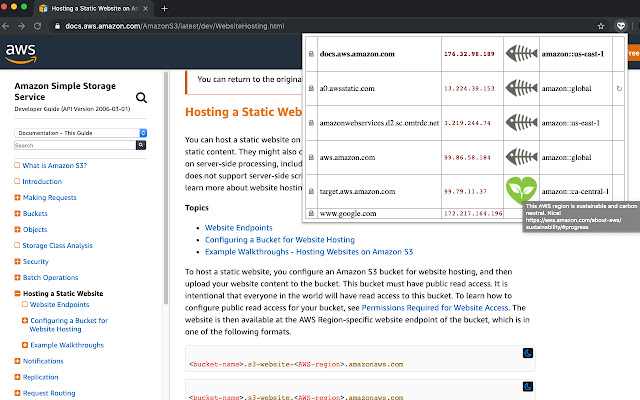
Task: Click the browser address bar URL
Action: (x=175, y=26)
